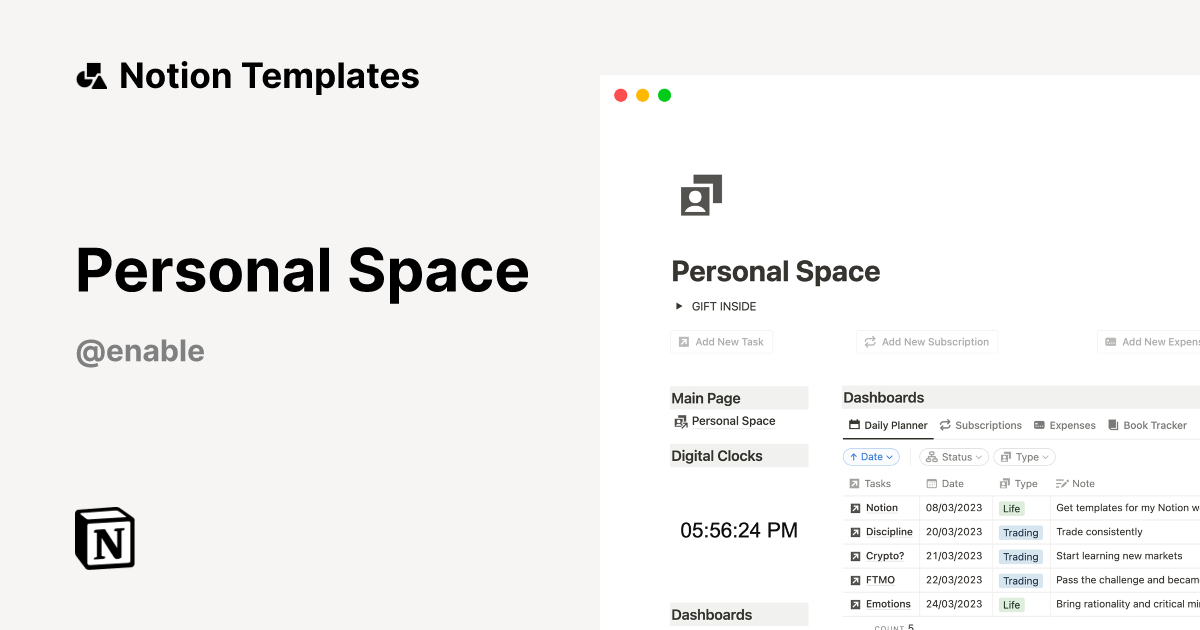Click the Add New Subscription button

click(926, 341)
